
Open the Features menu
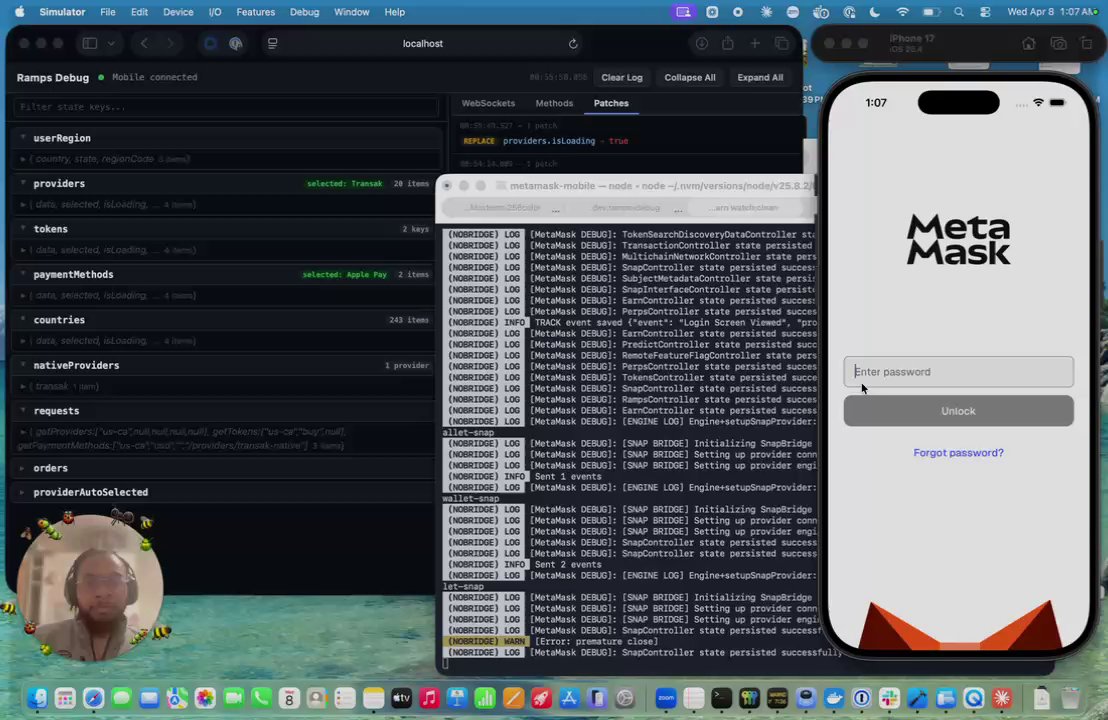[256, 12]
